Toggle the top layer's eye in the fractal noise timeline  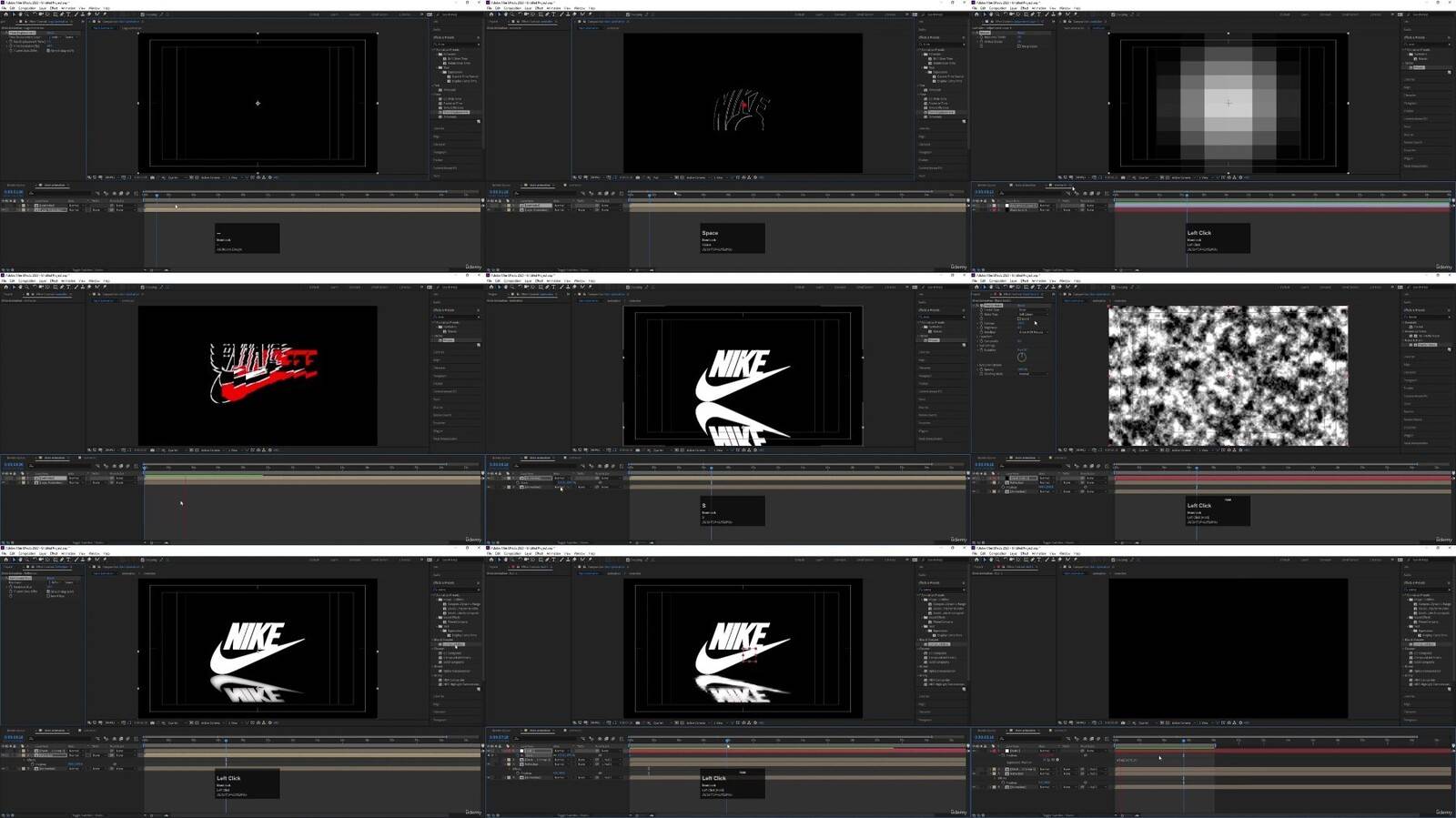coord(975,478)
